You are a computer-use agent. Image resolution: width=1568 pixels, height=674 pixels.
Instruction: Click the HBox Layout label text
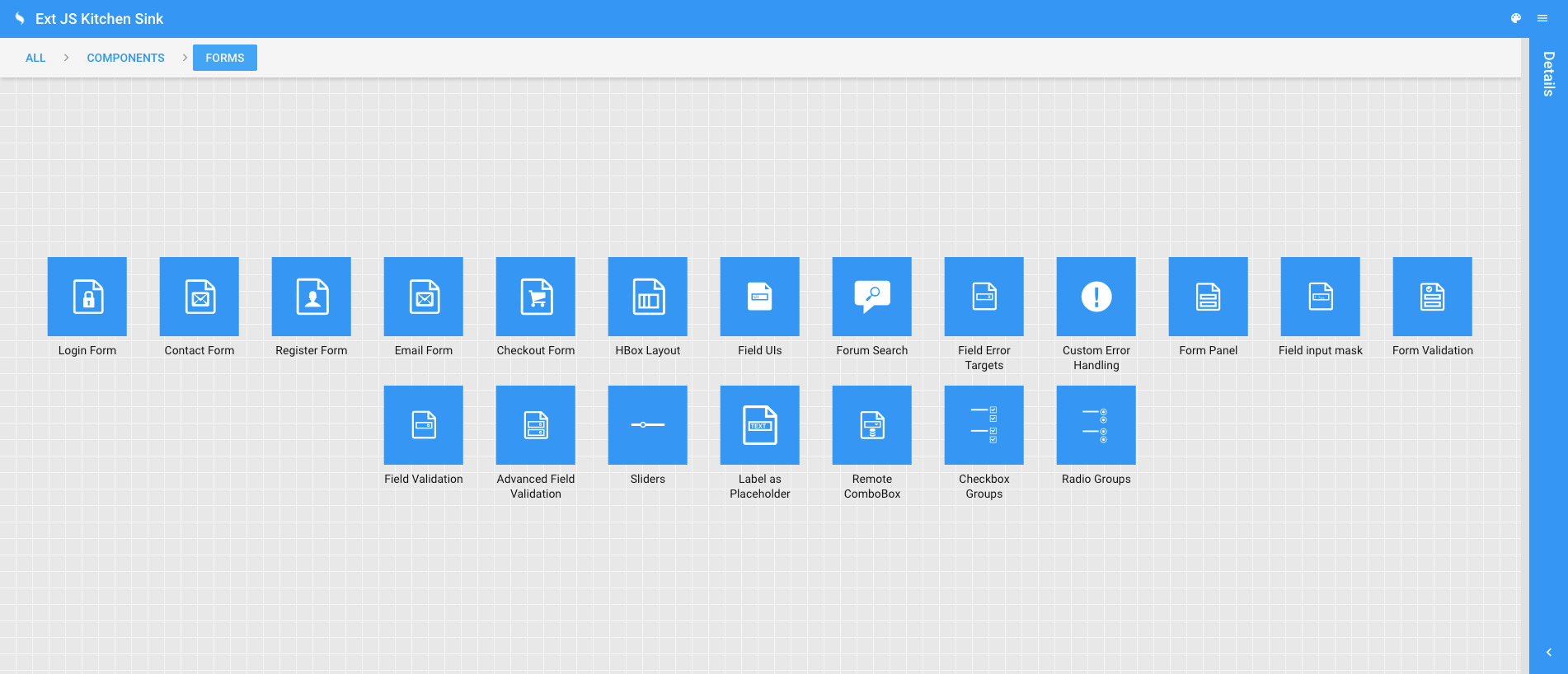coord(648,350)
